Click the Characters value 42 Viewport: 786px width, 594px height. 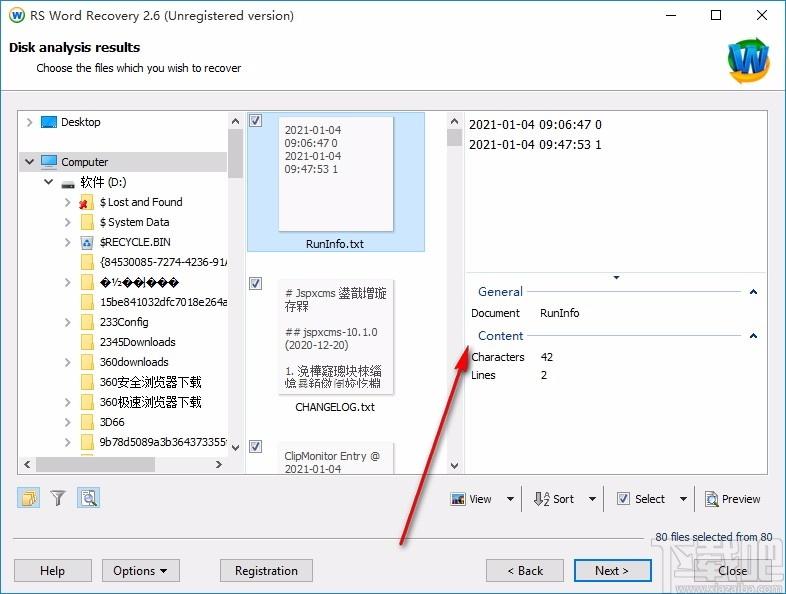tap(546, 357)
